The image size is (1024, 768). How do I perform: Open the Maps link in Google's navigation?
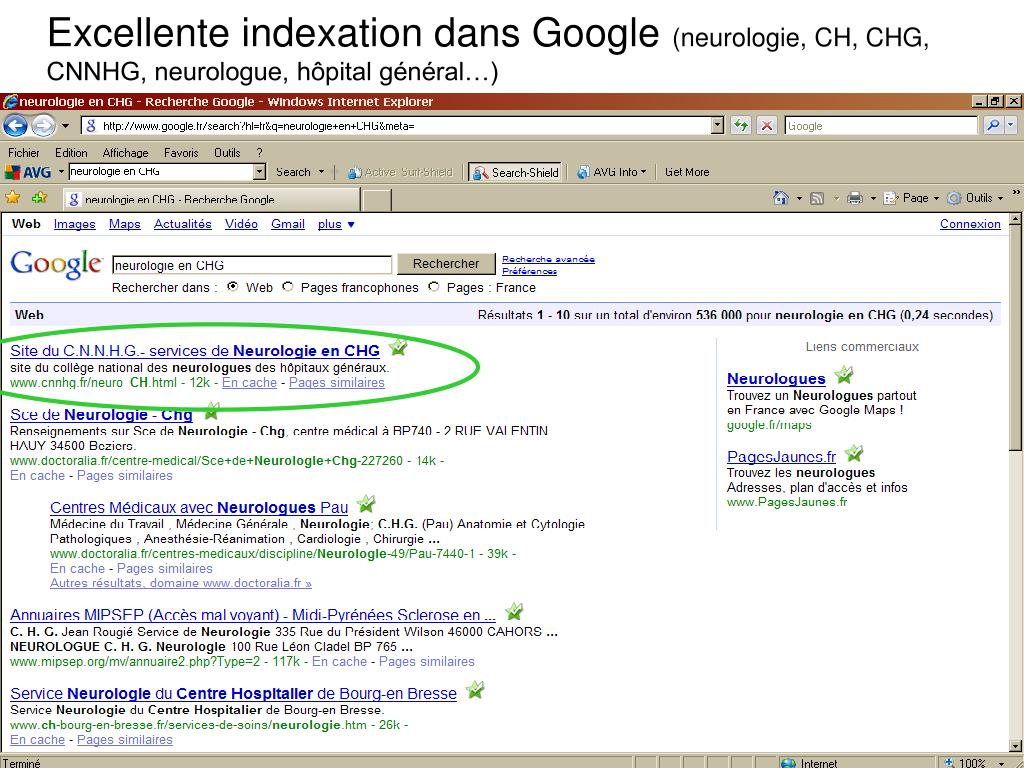click(125, 224)
